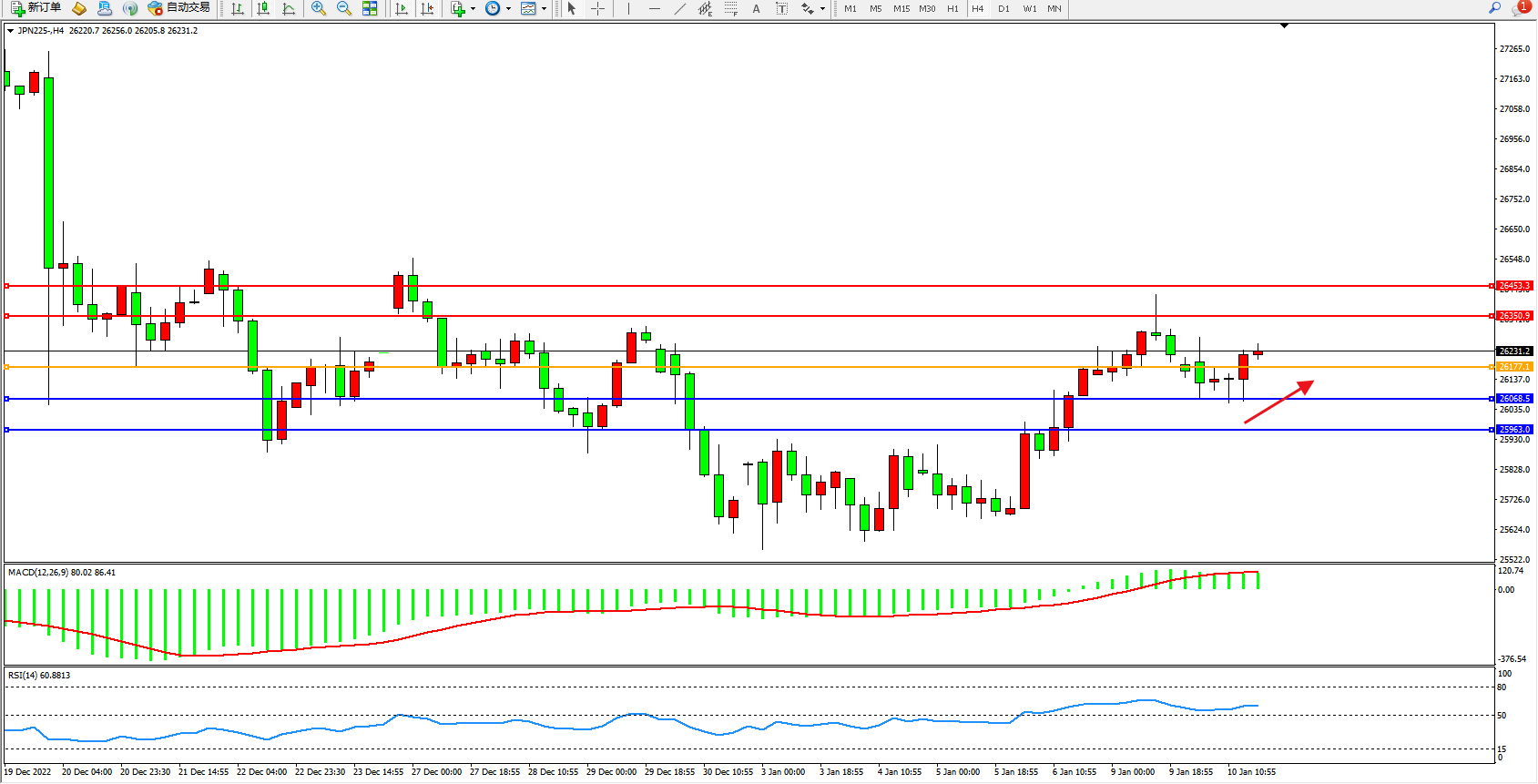Expand the chart templates dropdown

[544, 8]
